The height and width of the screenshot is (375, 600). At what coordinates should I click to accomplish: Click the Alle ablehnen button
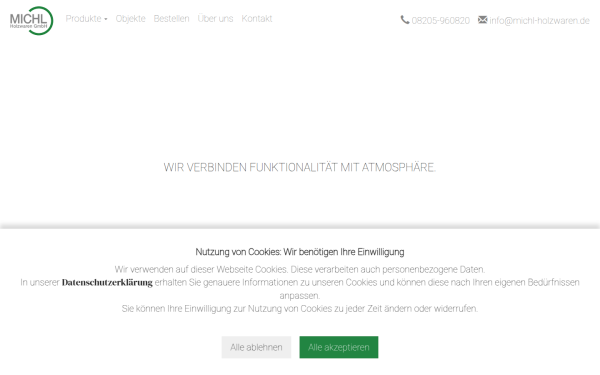coord(256,347)
